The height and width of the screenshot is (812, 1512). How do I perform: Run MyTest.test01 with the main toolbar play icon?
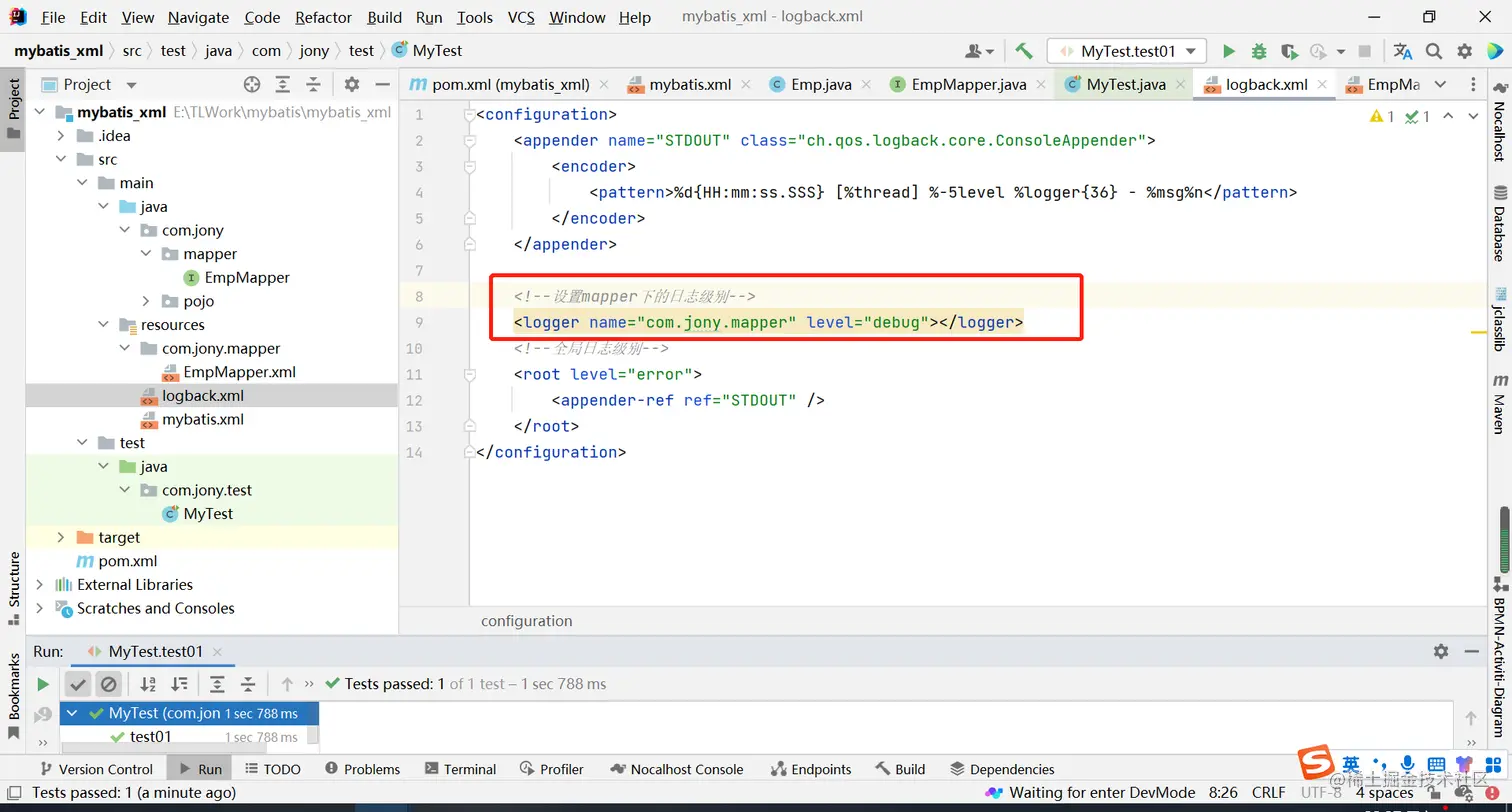click(1229, 51)
